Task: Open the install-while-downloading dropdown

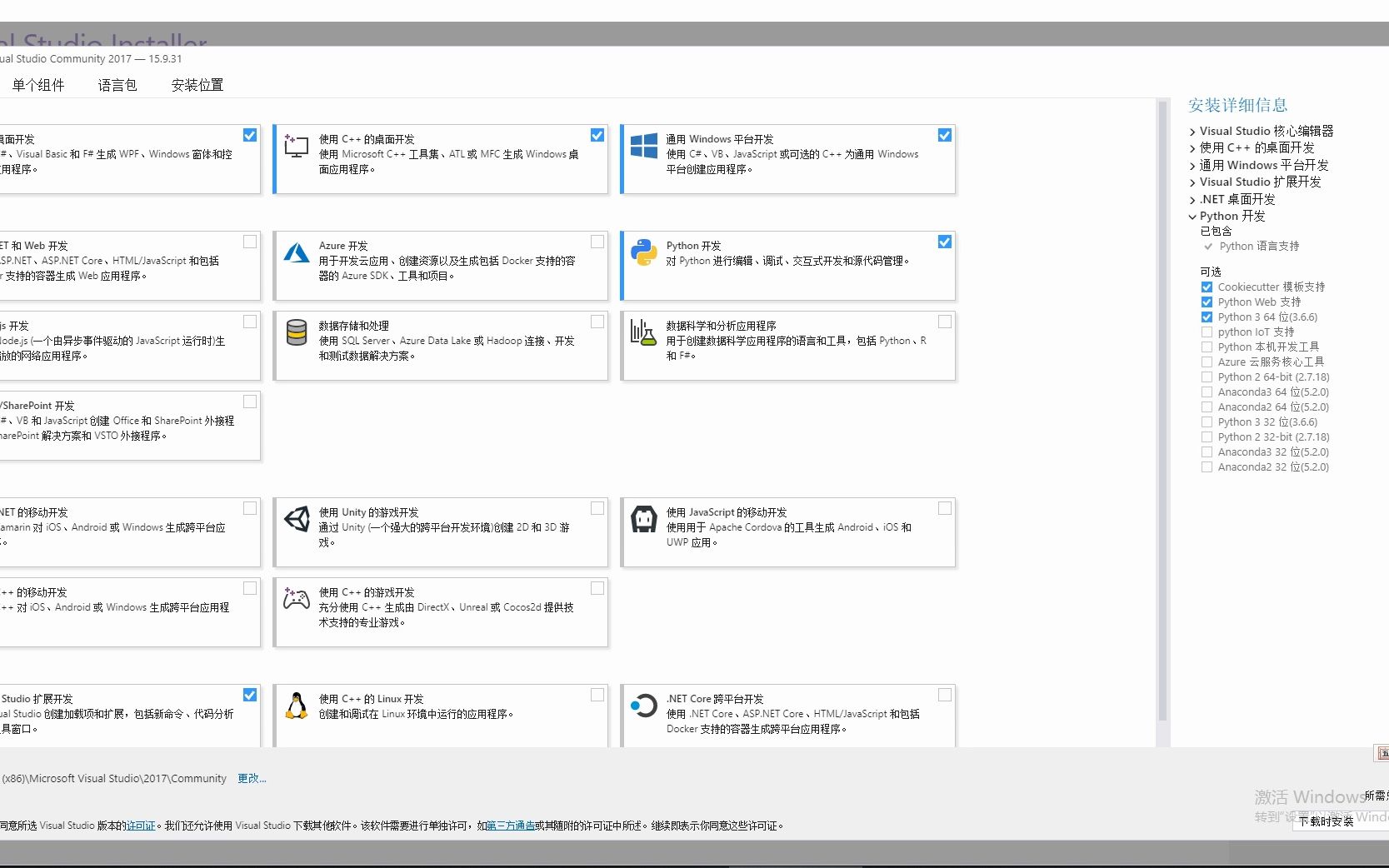Action: click(1342, 821)
